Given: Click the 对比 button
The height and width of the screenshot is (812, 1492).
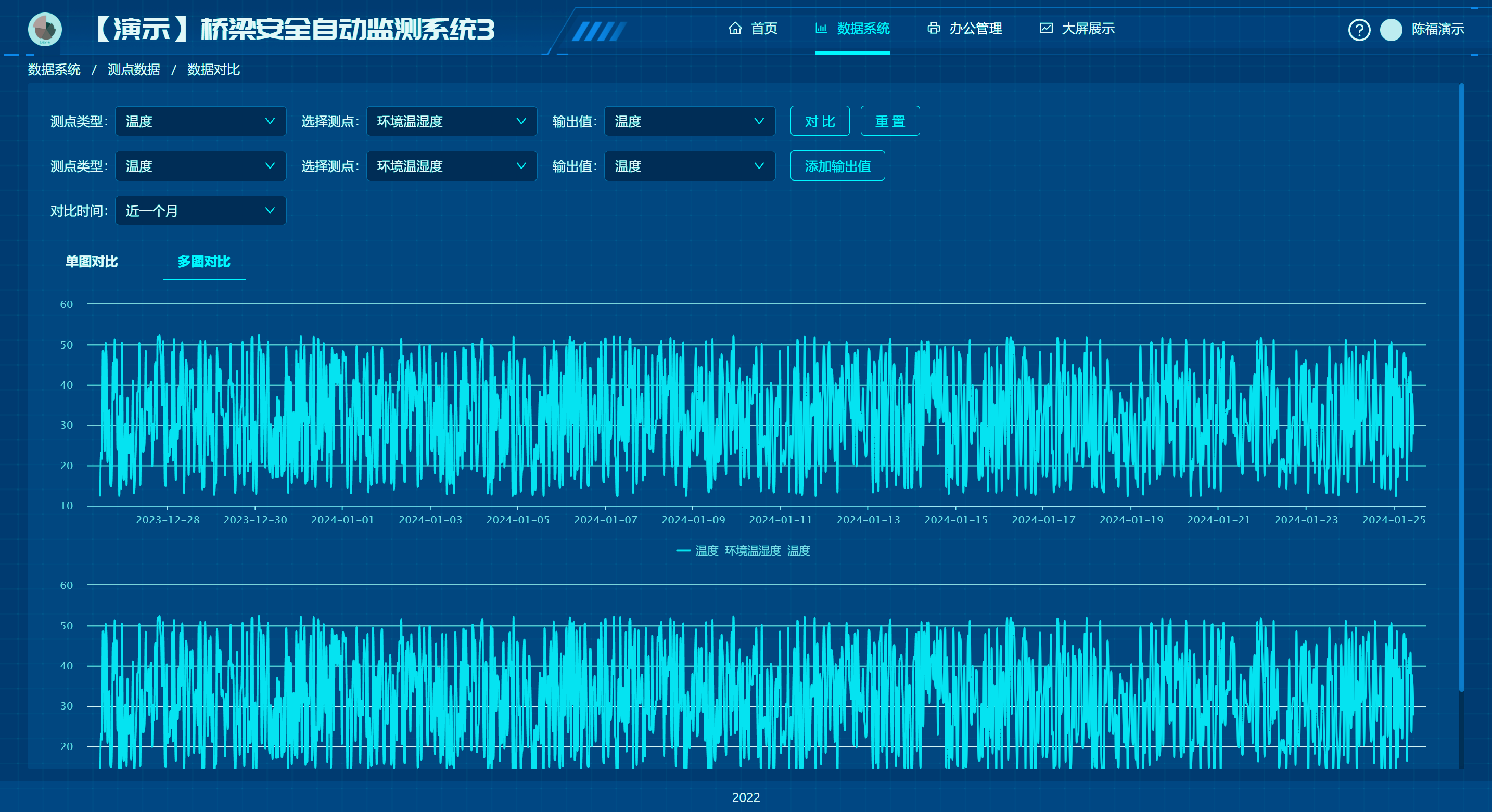Looking at the screenshot, I should pyautogui.click(x=820, y=121).
